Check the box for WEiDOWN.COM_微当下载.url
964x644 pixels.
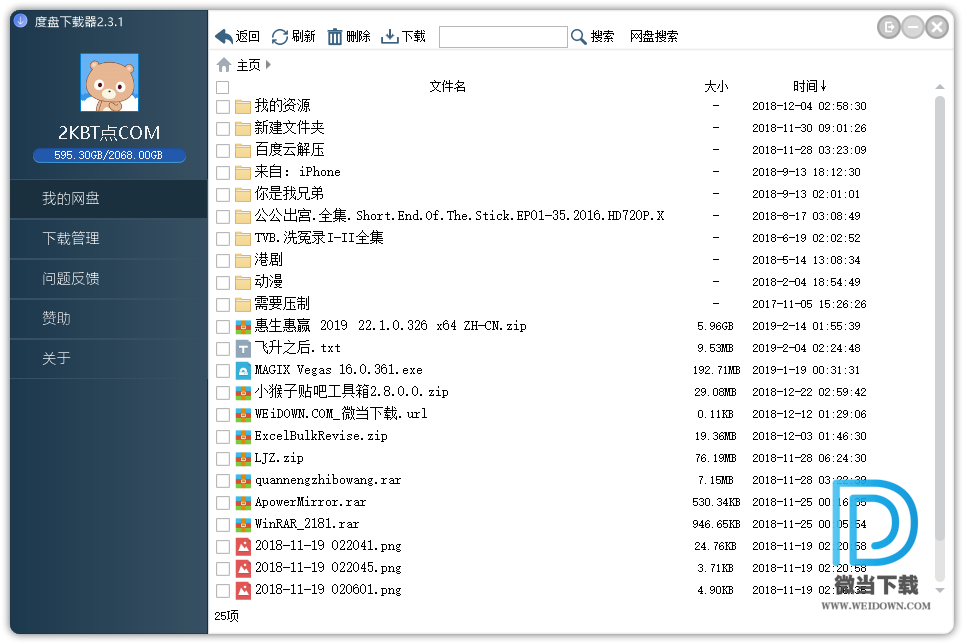[223, 415]
